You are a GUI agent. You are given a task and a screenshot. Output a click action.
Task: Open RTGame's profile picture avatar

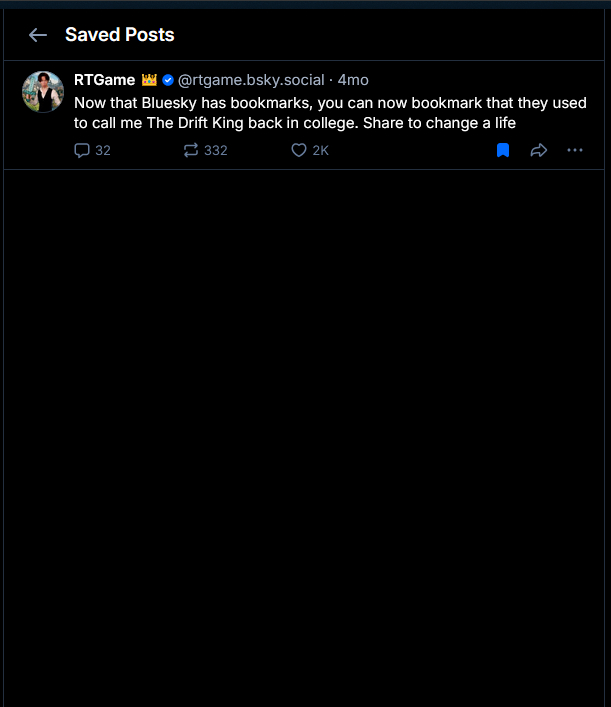pyautogui.click(x=43, y=92)
